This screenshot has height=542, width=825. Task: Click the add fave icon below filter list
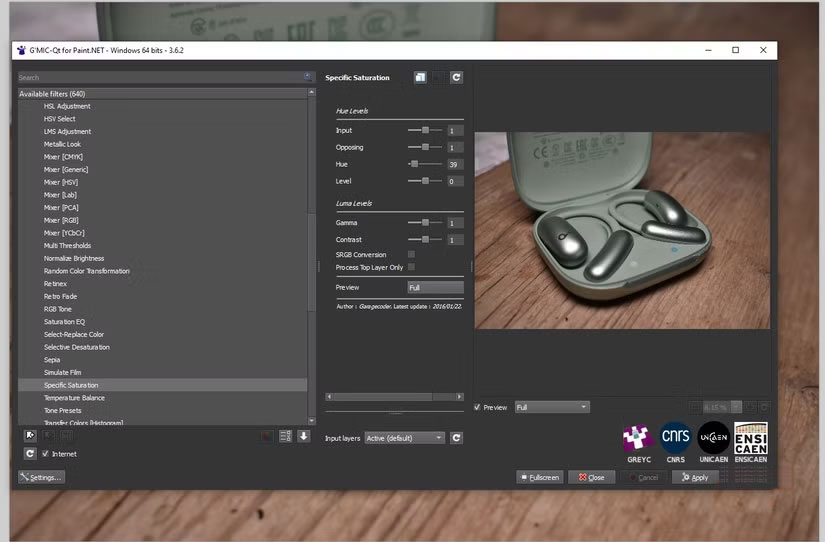tap(29, 436)
